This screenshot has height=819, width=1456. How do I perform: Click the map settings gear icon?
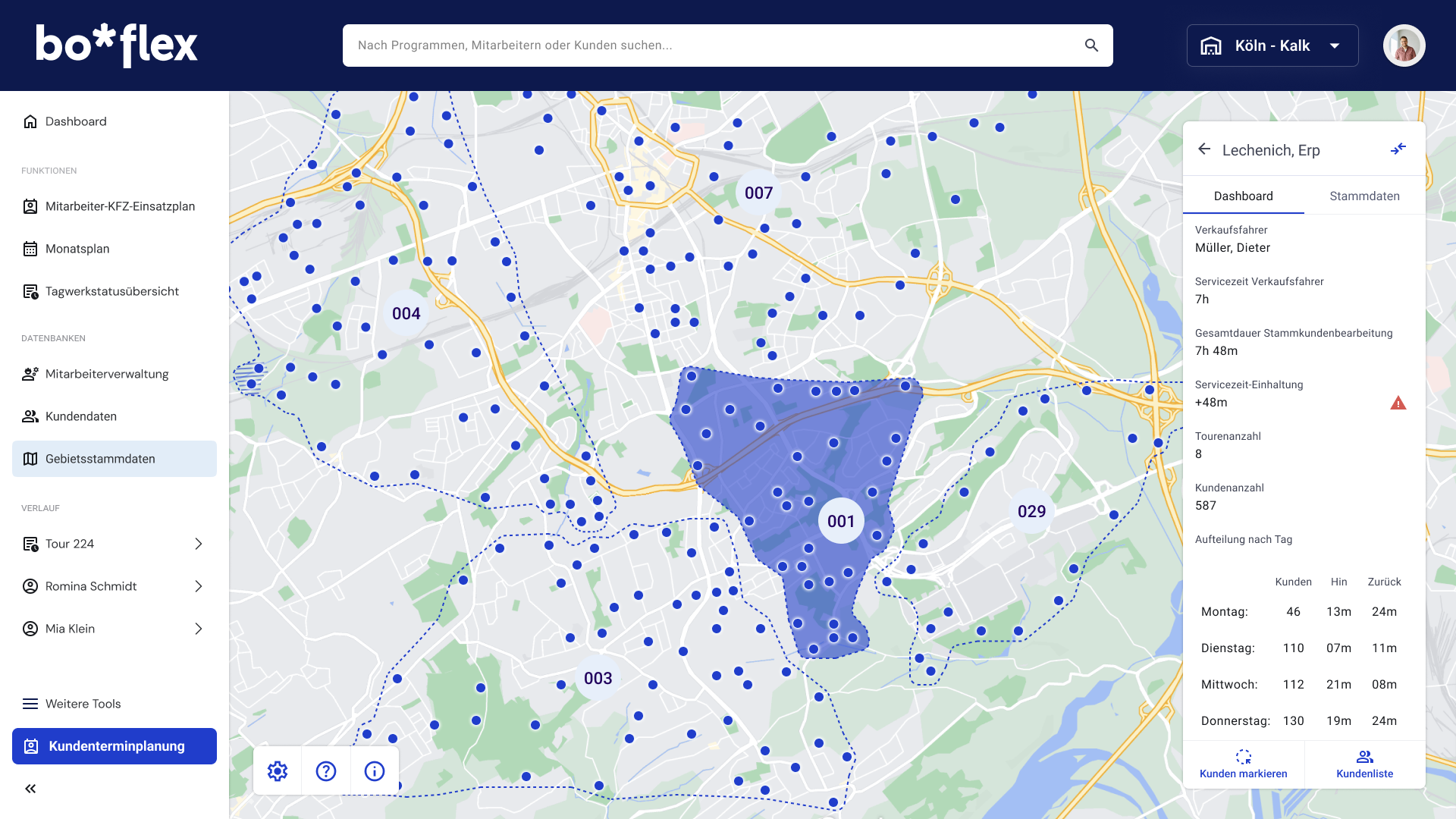coord(278,771)
